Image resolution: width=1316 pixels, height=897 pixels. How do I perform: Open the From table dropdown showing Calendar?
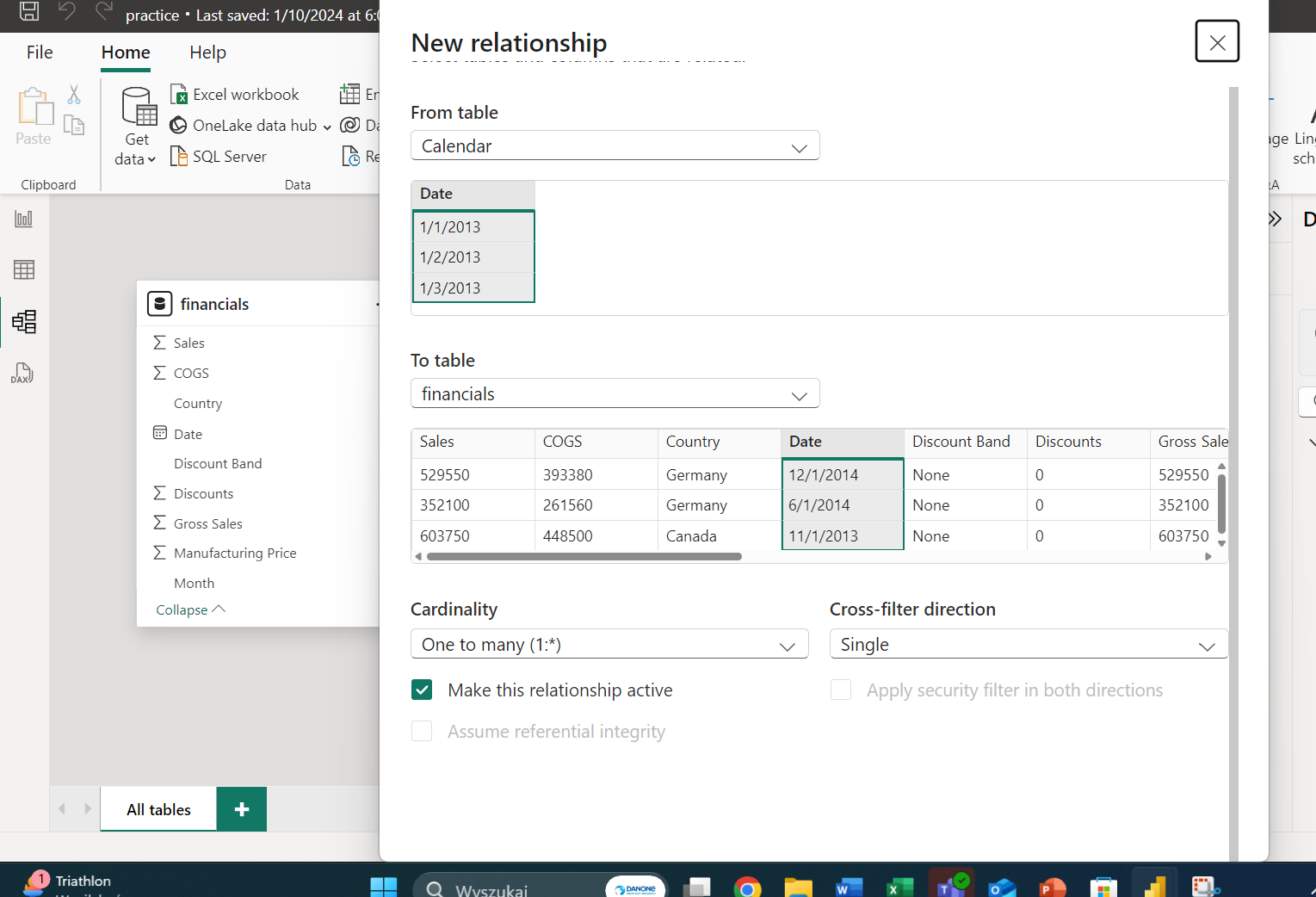[615, 145]
